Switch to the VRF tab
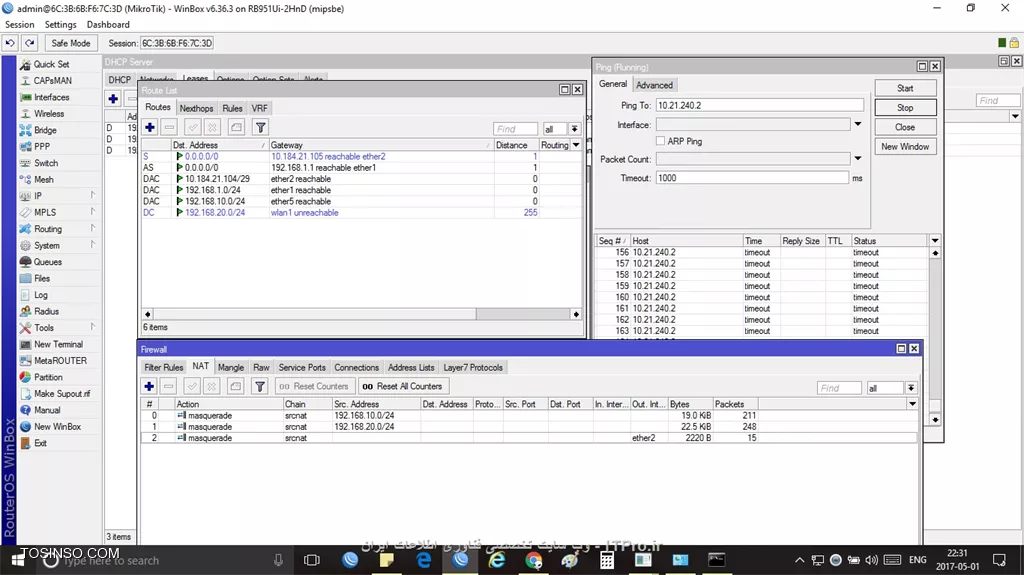Viewport: 1024px width, 575px height. [259, 108]
